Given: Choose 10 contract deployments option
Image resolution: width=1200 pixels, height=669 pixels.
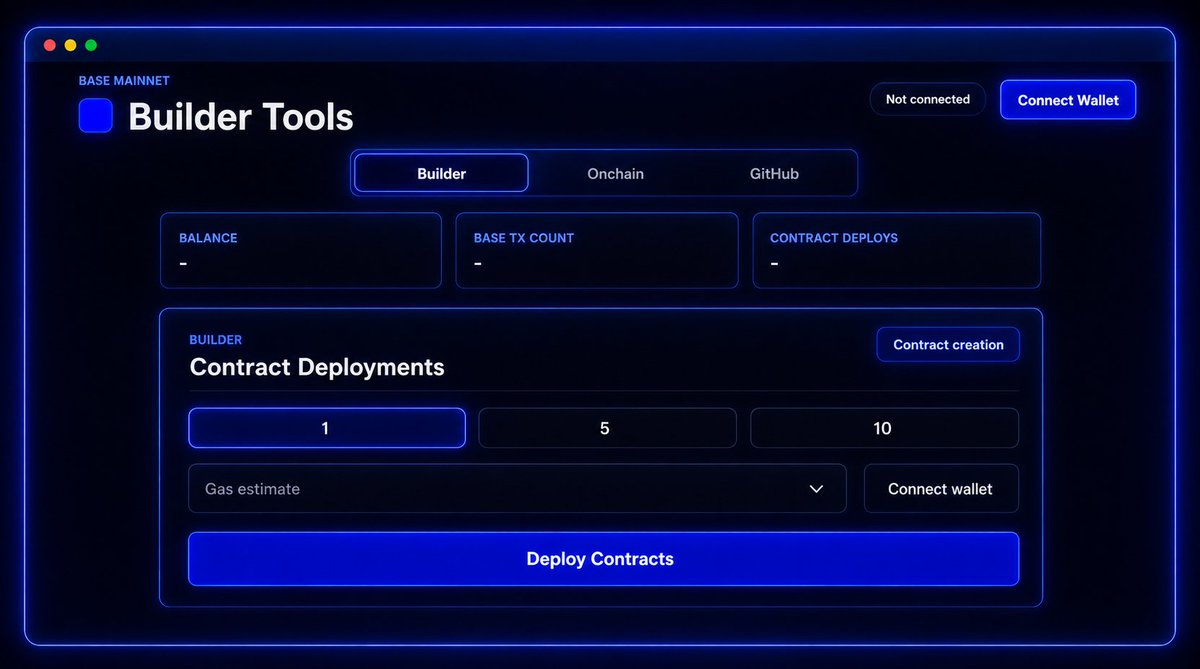Looking at the screenshot, I should (x=885, y=428).
